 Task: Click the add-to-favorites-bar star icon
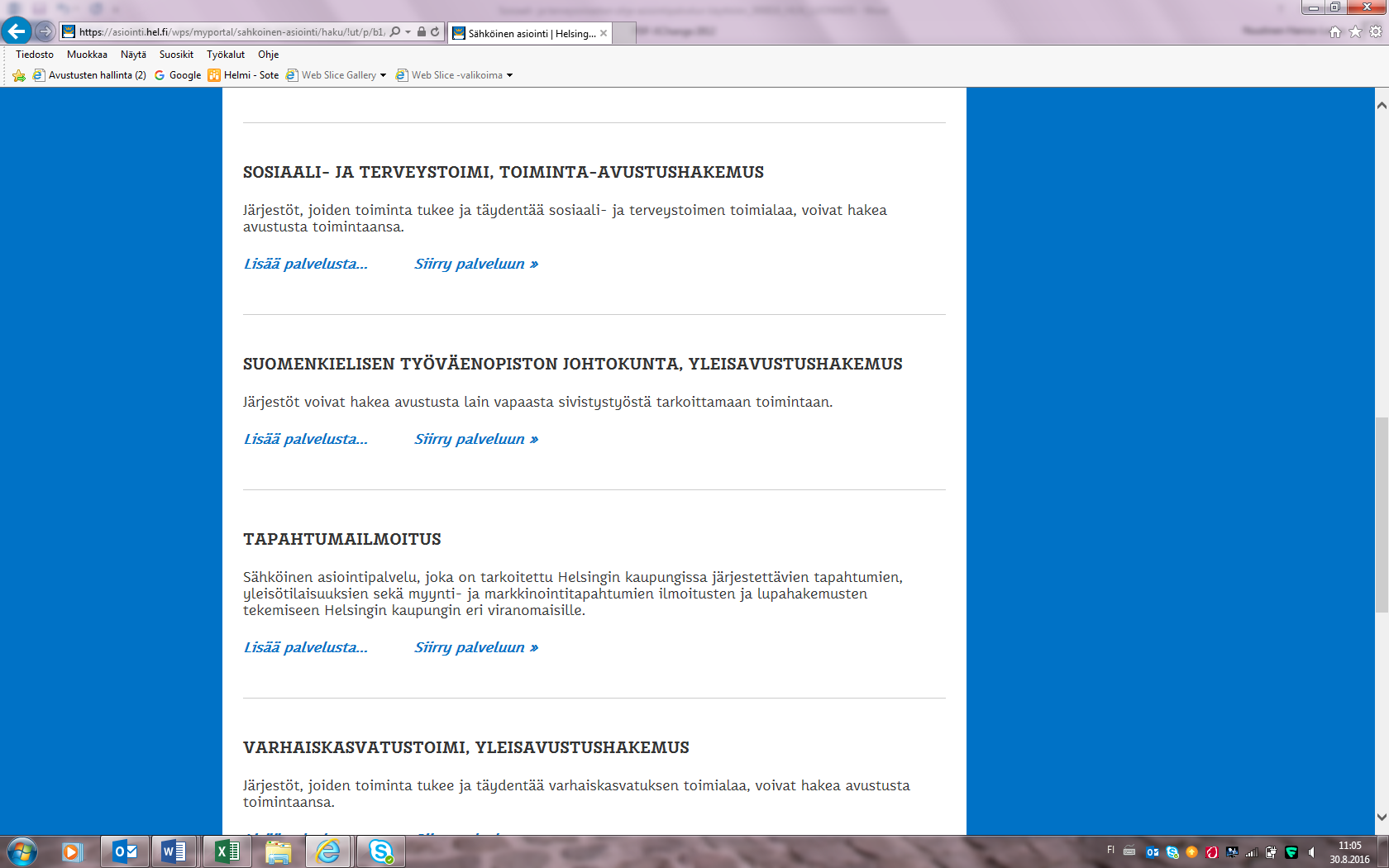(19, 75)
